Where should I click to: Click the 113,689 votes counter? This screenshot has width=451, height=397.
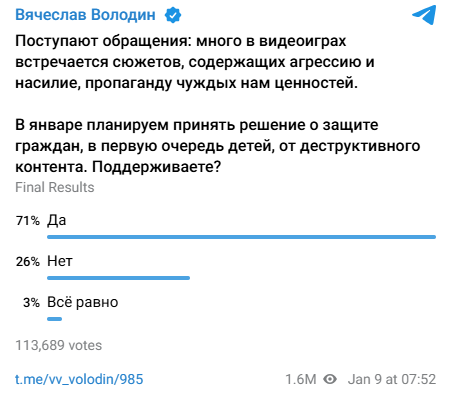(59, 345)
